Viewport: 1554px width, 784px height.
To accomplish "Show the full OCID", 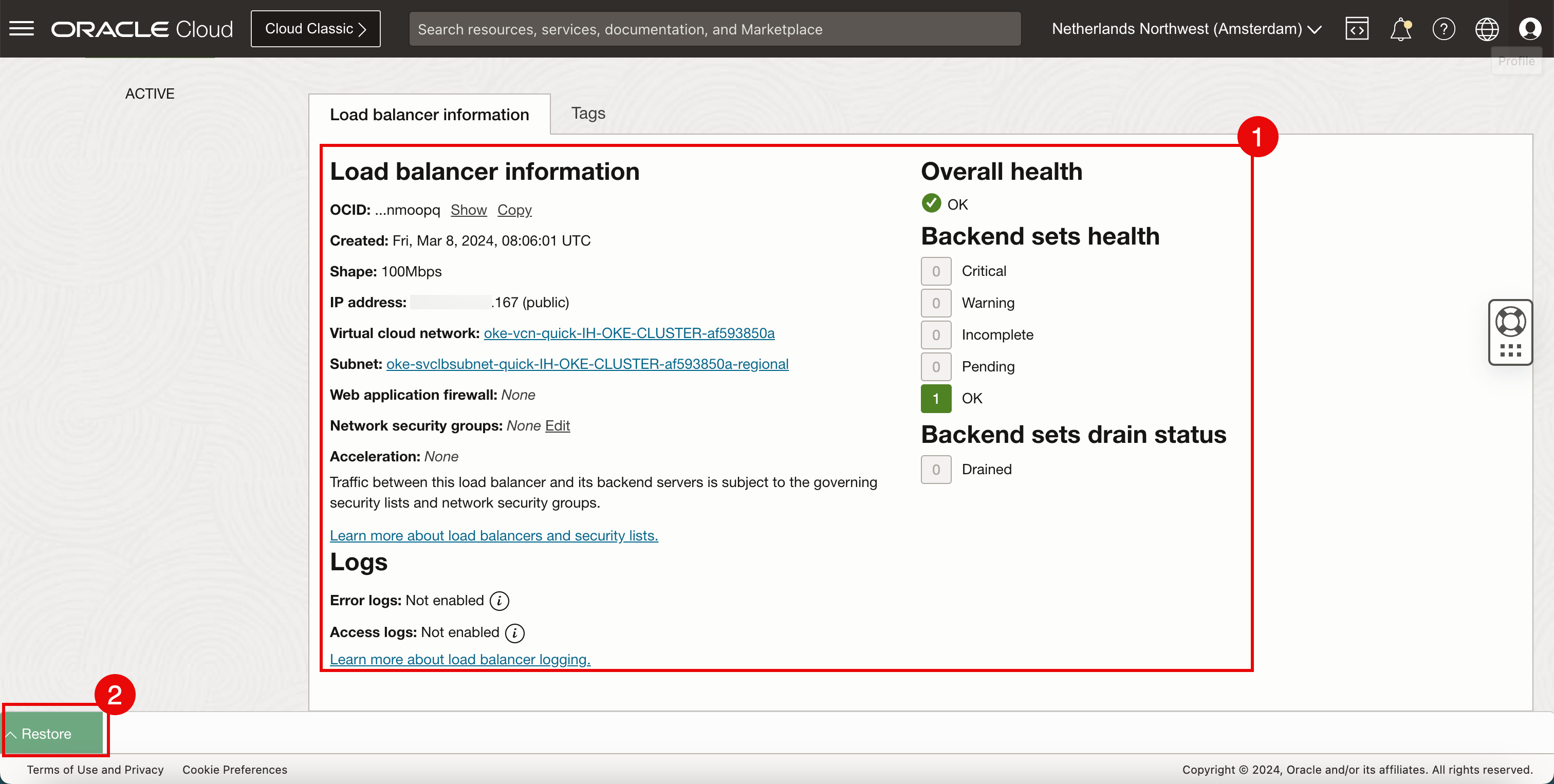I will point(468,210).
